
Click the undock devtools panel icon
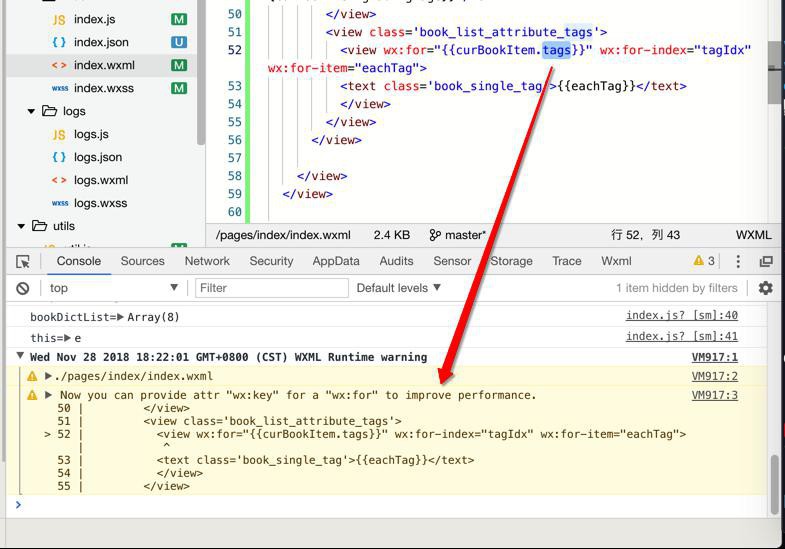766,261
